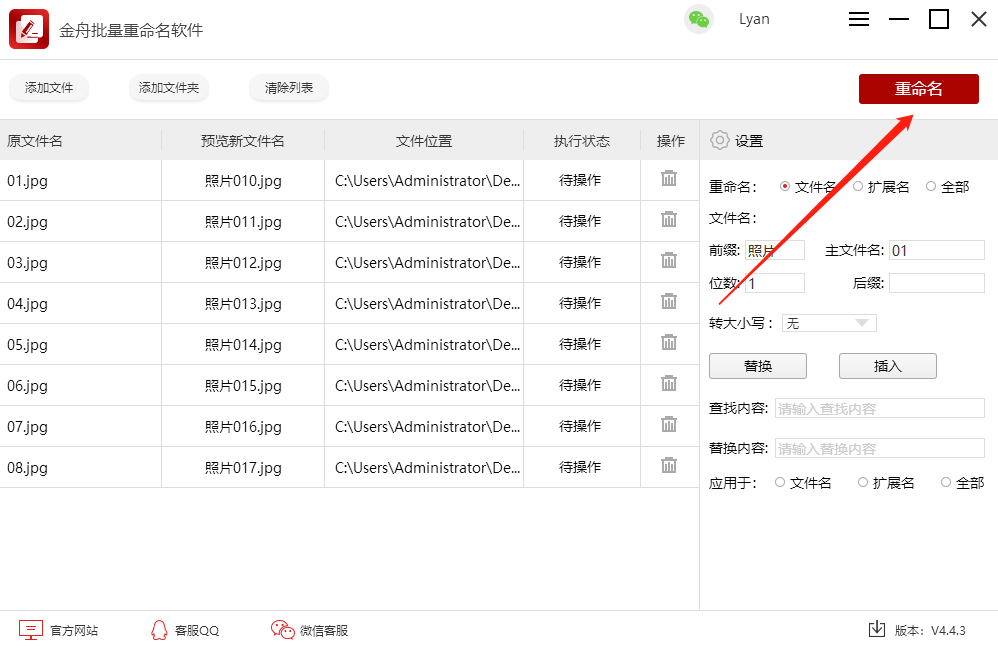Click the 照片013.jpg preview cell
The image size is (998, 649).
(243, 304)
